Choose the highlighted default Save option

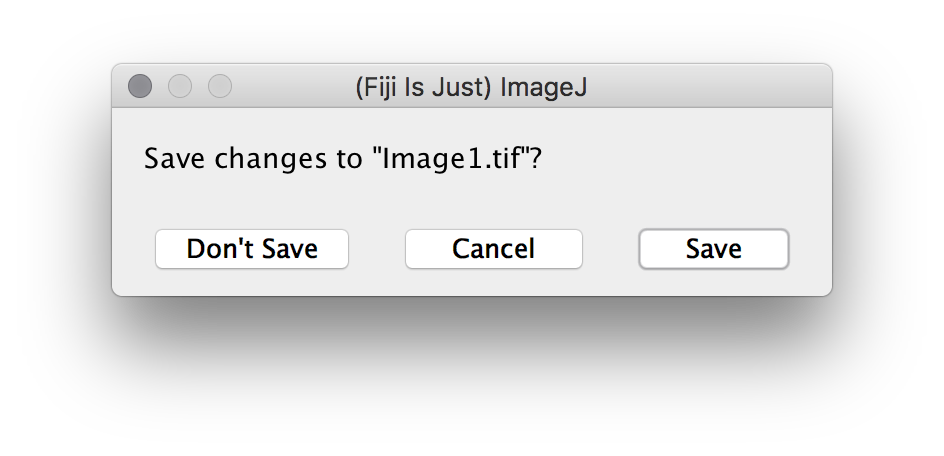point(713,249)
